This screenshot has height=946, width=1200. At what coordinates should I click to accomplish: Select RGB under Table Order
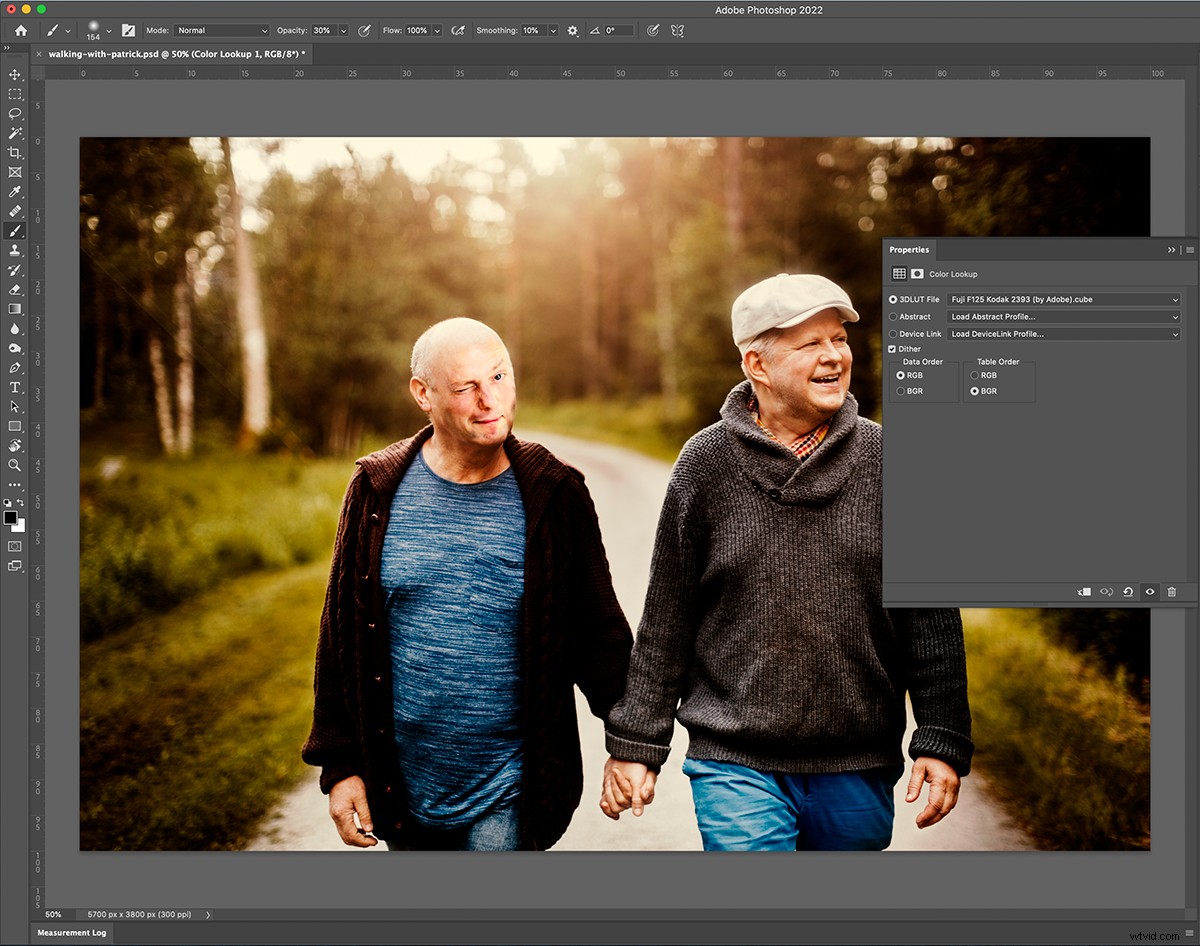[x=974, y=375]
